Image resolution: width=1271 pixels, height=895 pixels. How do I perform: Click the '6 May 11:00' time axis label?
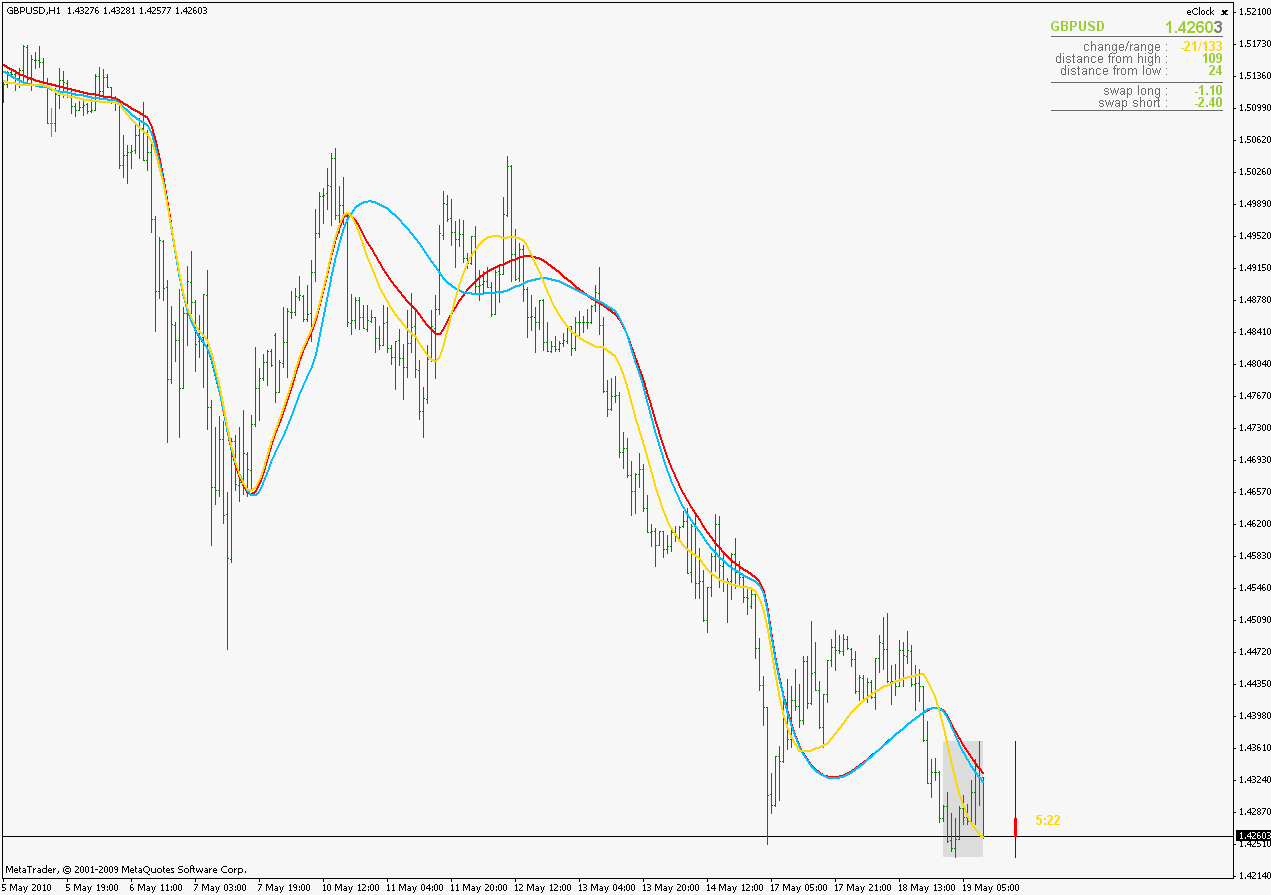155,887
